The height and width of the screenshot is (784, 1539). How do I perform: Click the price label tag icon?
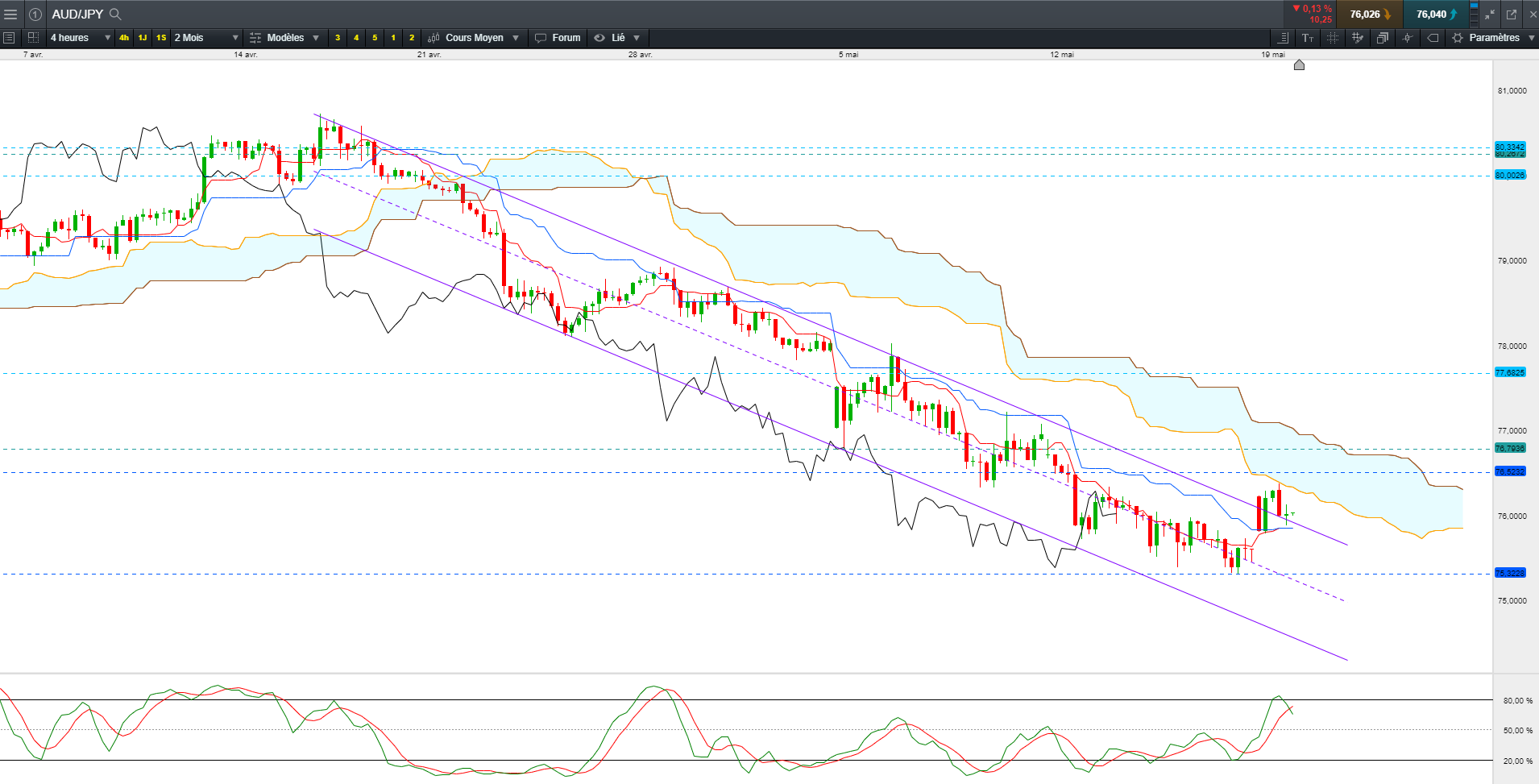(1433, 38)
